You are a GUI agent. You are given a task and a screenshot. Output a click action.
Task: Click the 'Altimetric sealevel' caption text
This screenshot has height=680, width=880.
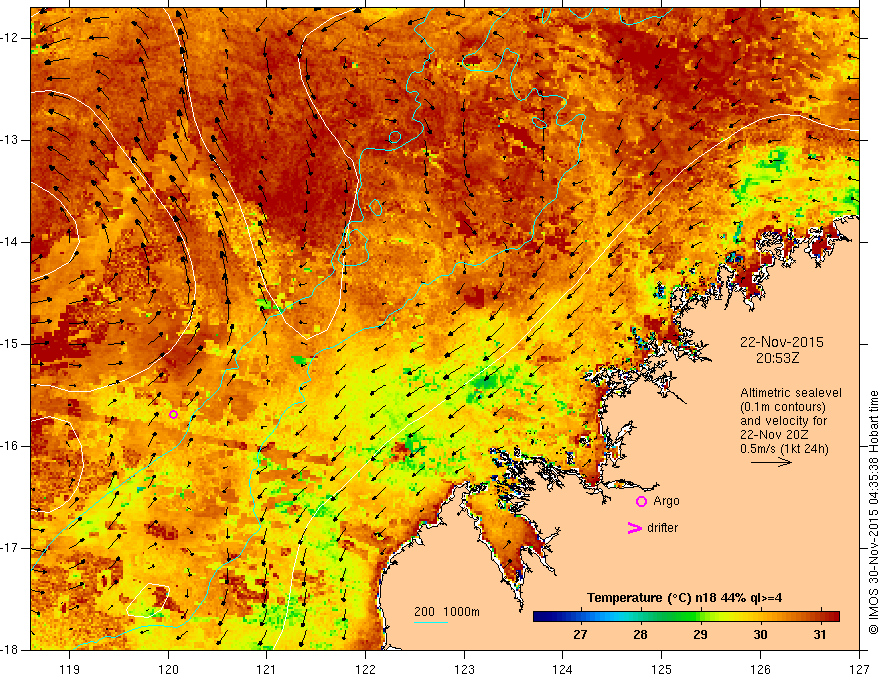click(791, 393)
